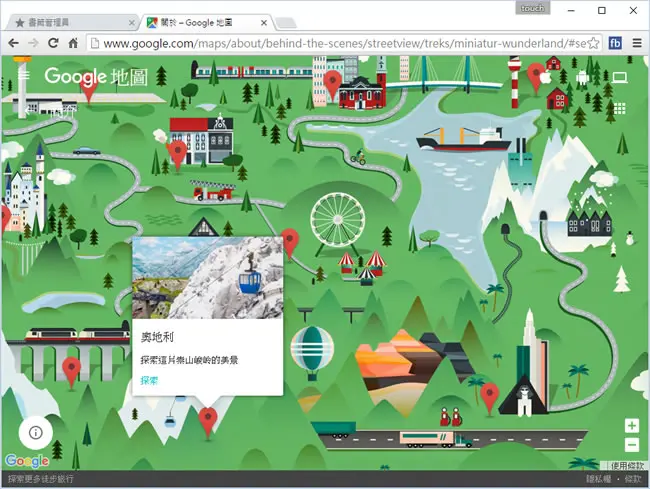Screen dimensions: 650x489
Task: Open the Chrome menu button
Action: point(637,43)
